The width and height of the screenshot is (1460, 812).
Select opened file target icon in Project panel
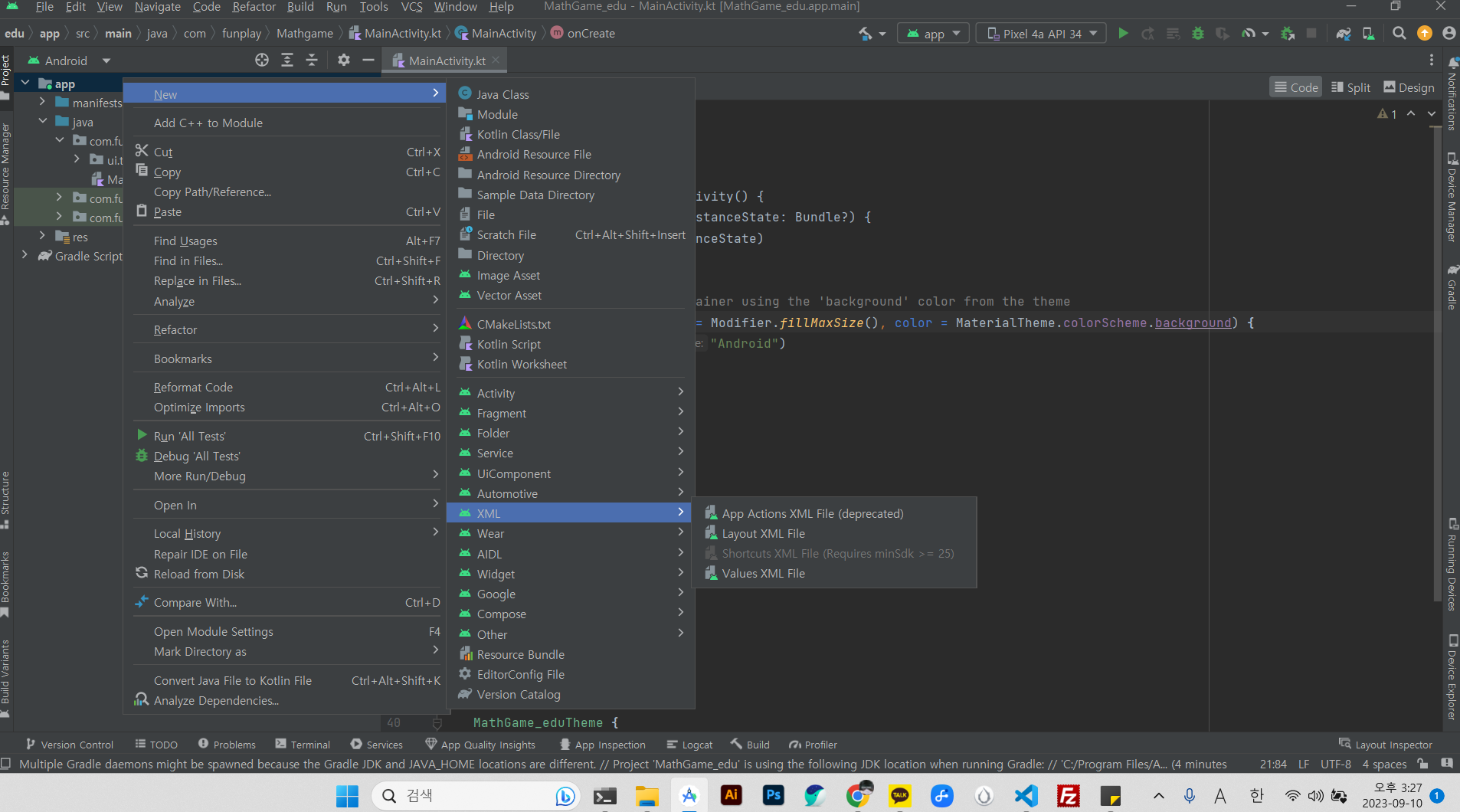[x=262, y=60]
